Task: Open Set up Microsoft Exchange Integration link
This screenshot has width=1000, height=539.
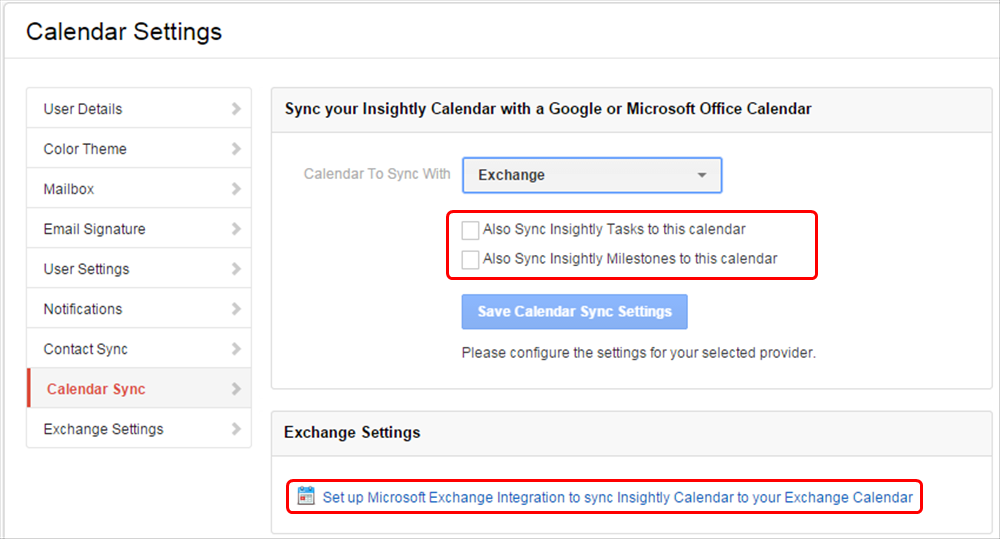Action: (617, 497)
